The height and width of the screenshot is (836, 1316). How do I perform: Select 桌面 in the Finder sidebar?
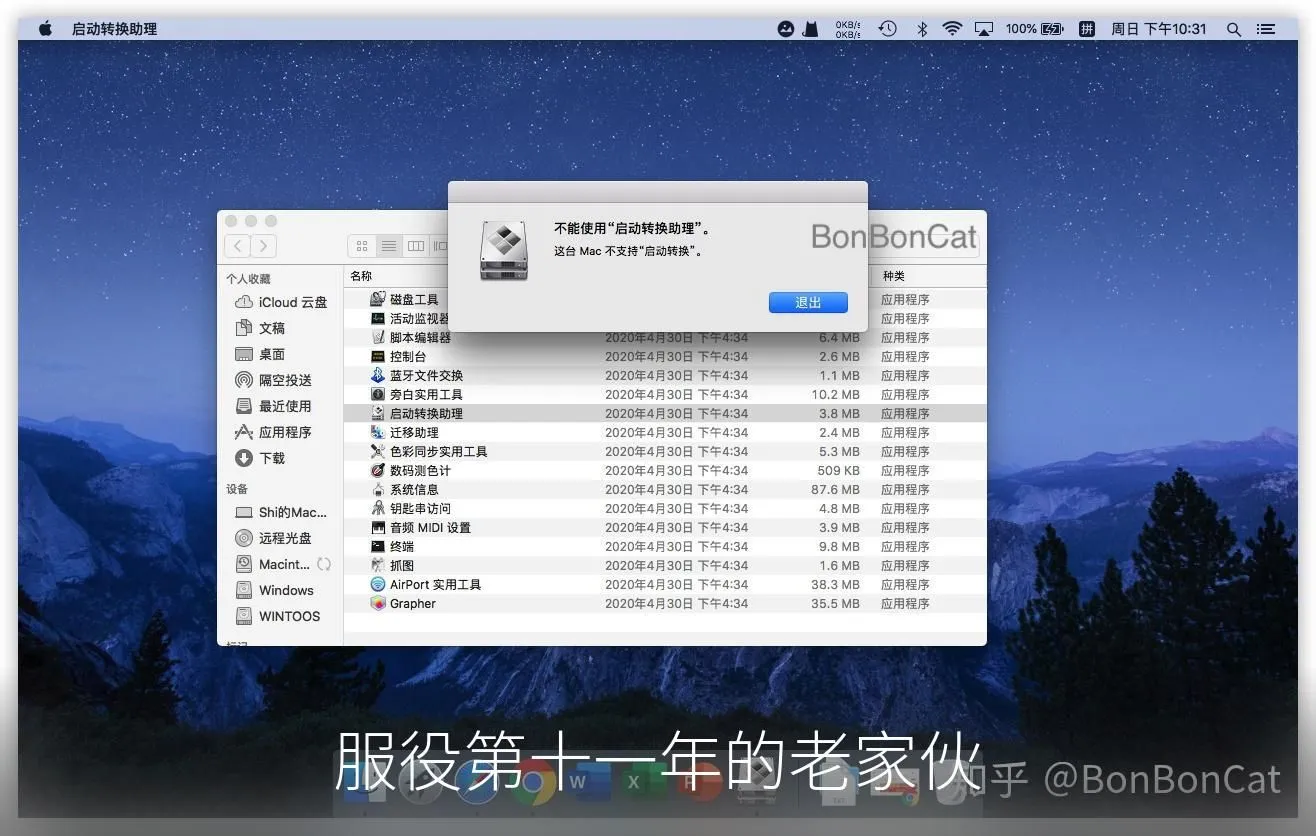pos(260,354)
